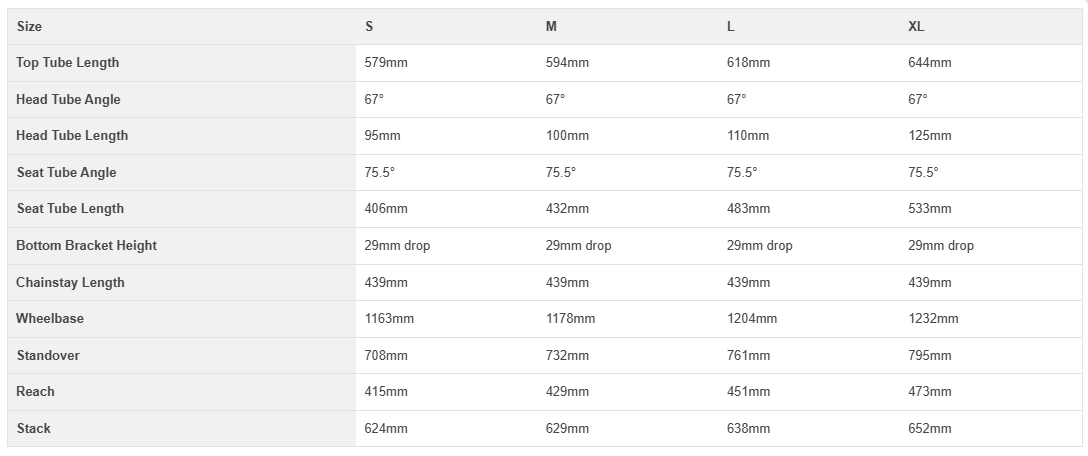
Task: Click the Head Tube Length row label
Action: coord(72,135)
